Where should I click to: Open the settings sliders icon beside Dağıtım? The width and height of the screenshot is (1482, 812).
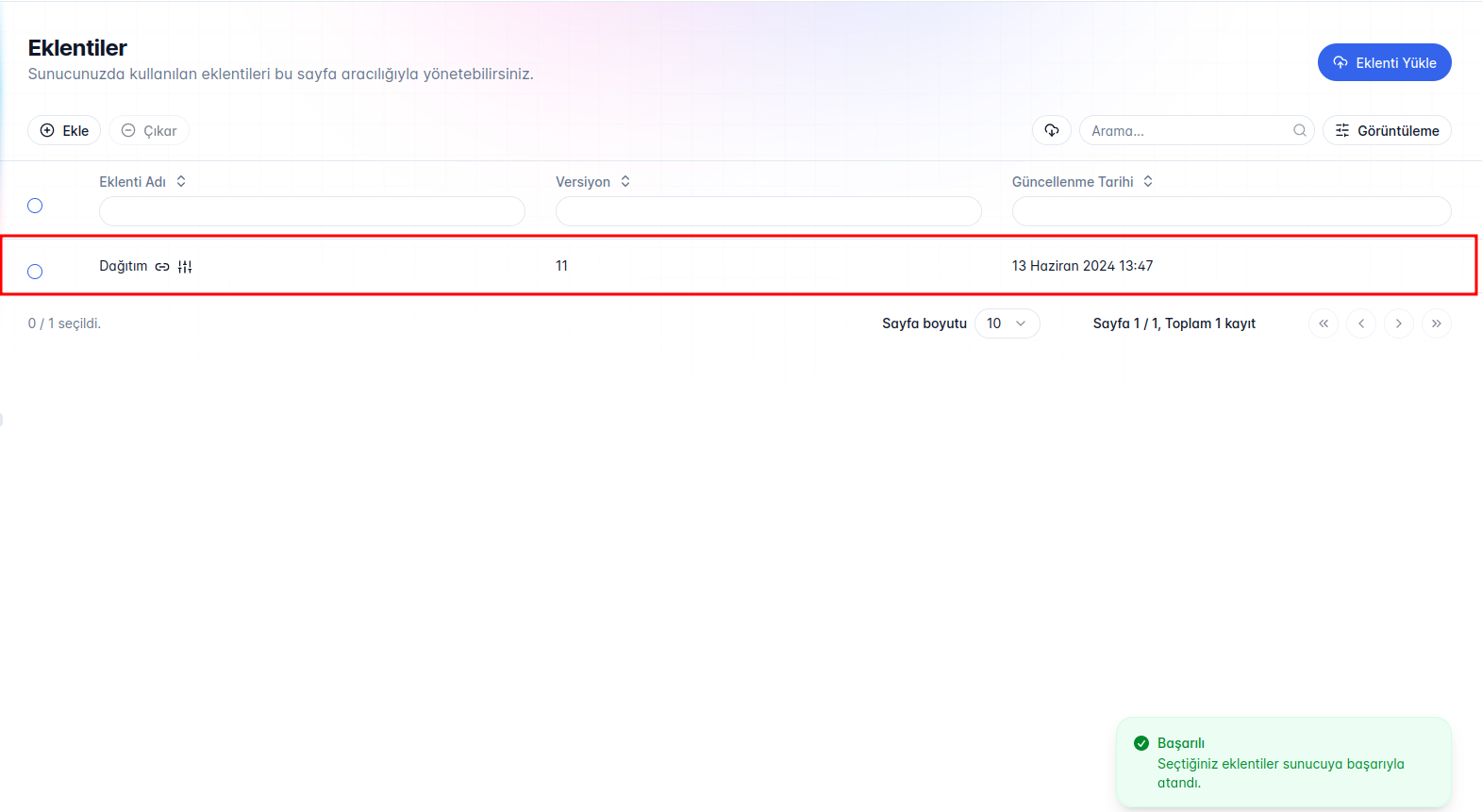pyautogui.click(x=185, y=267)
